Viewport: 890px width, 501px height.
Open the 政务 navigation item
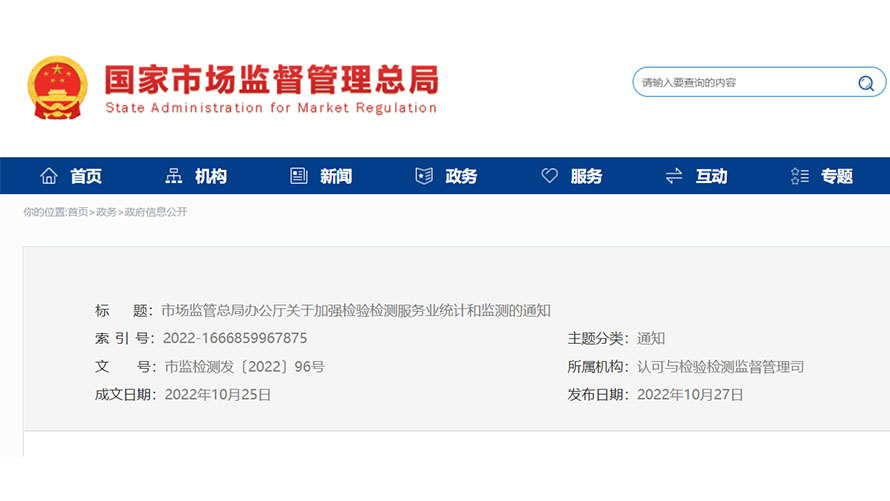point(461,176)
